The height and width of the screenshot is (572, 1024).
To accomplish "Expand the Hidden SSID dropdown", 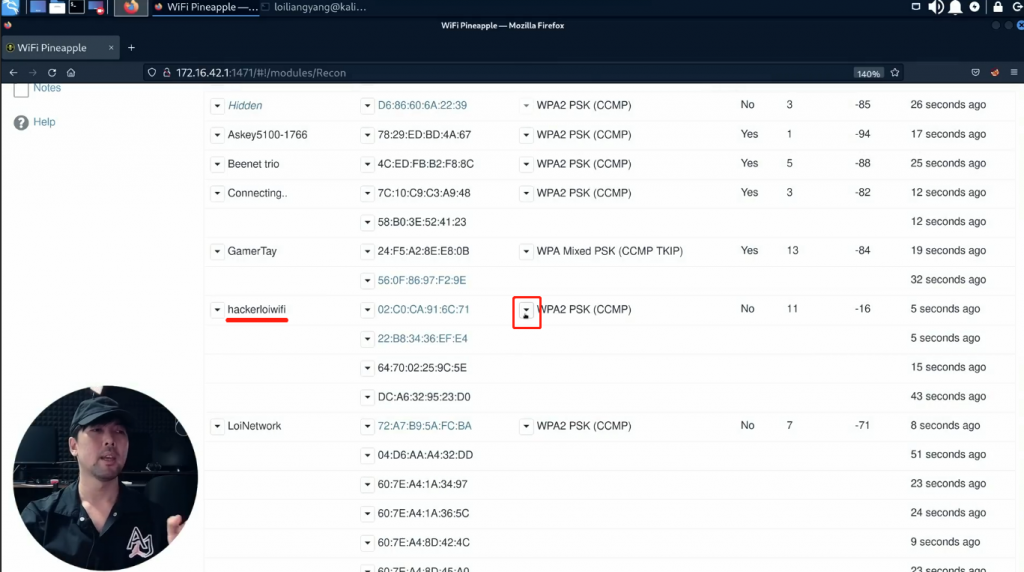I will coord(217,106).
